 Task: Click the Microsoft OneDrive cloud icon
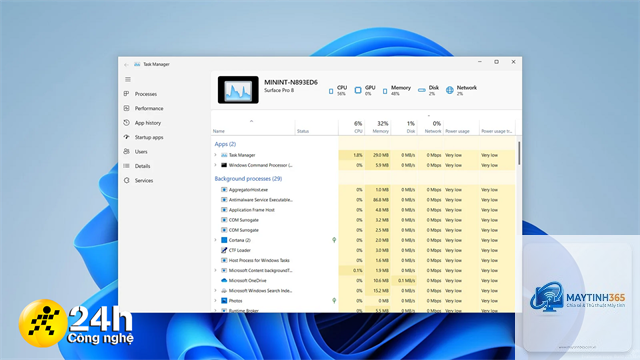point(224,280)
